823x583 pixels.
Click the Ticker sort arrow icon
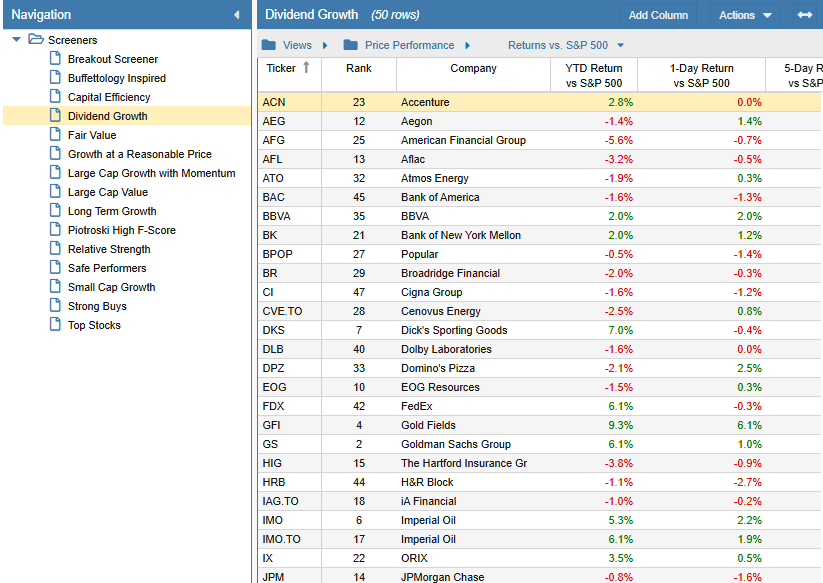click(x=306, y=68)
